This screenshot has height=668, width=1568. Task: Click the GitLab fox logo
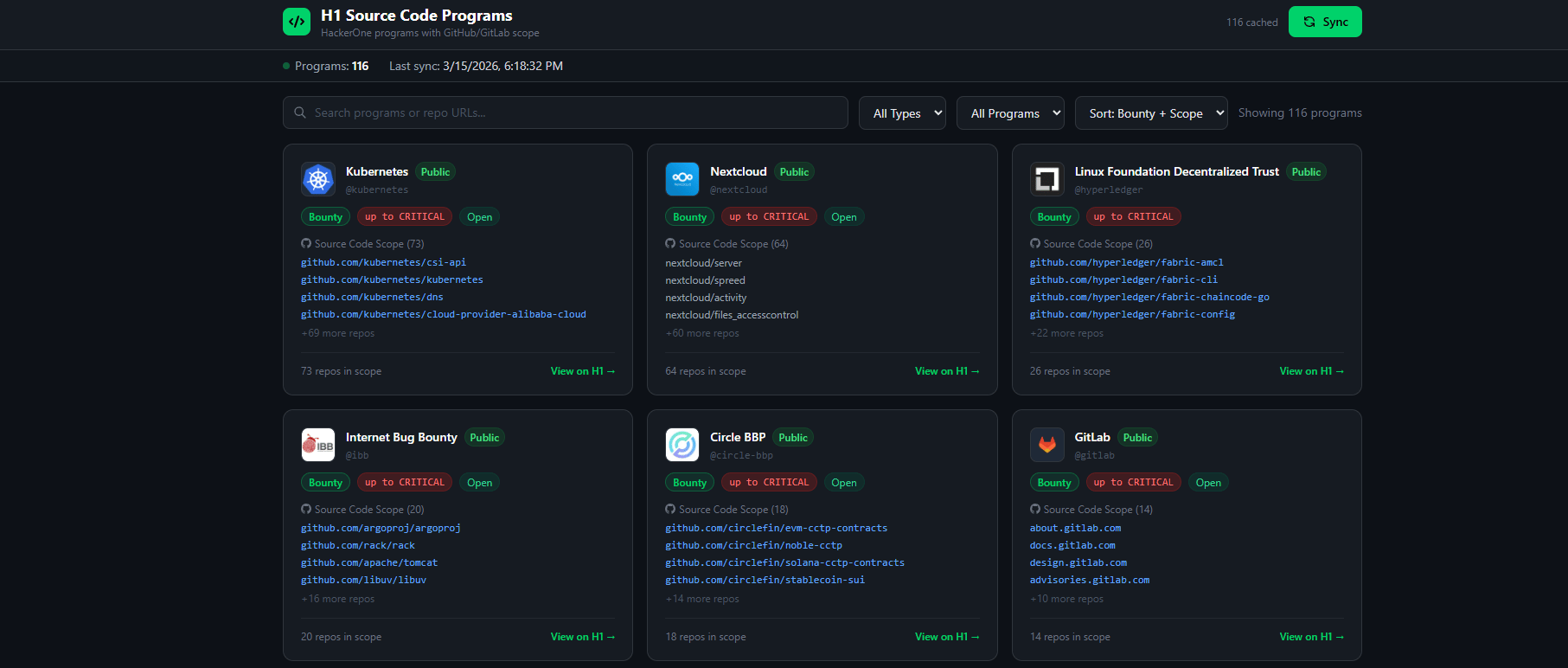point(1046,445)
